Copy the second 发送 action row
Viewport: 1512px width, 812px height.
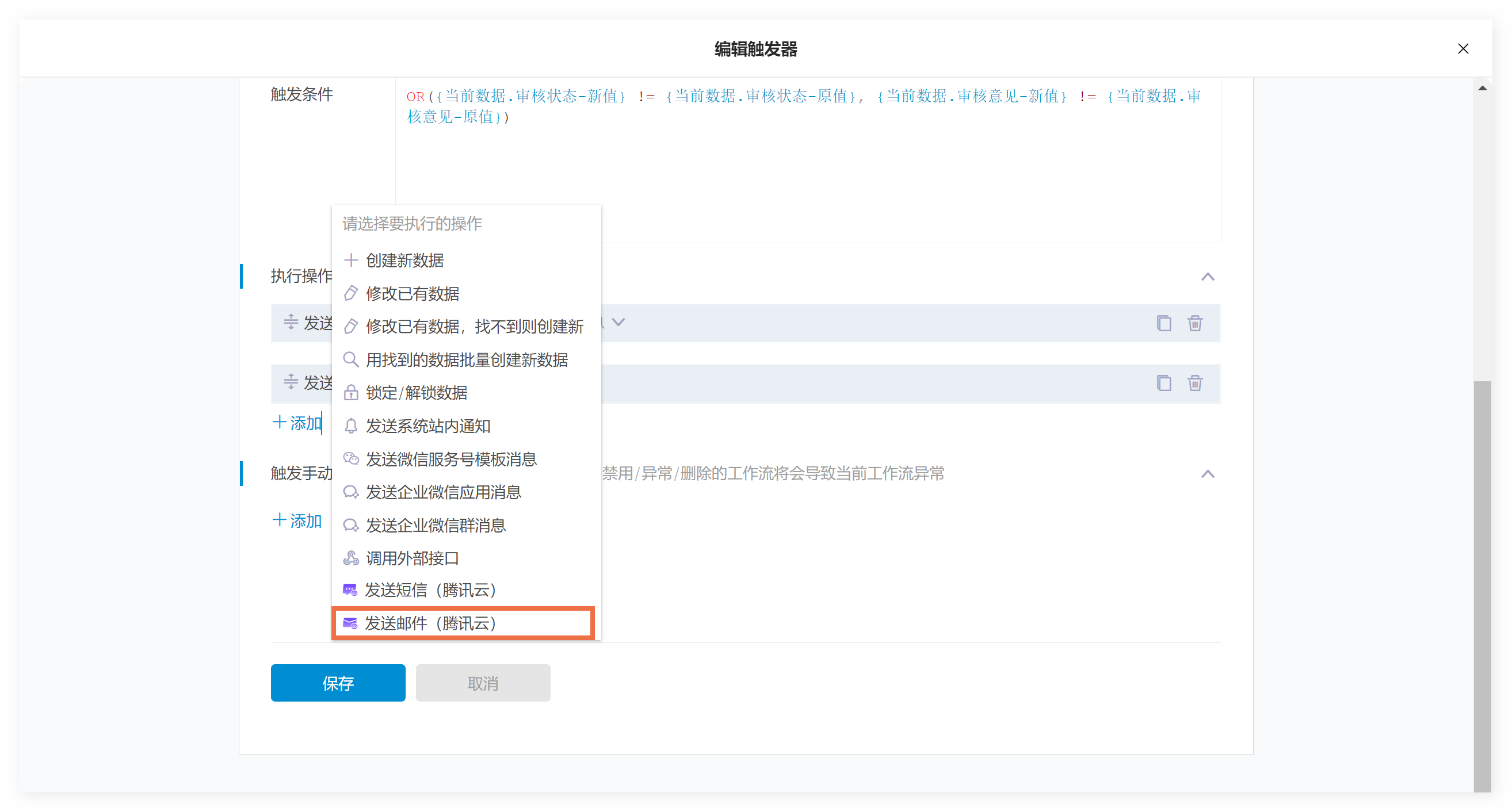click(1163, 383)
